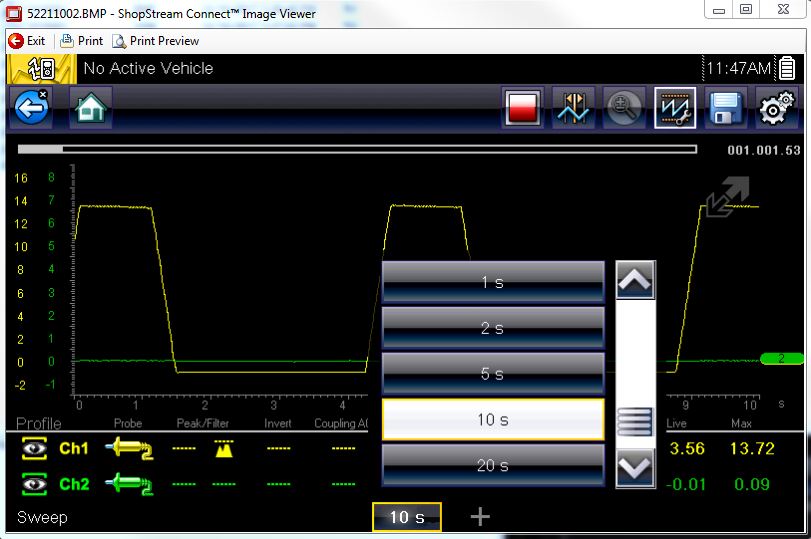Toggle Ch1 visibility eye icon
This screenshot has width=811, height=539.
(35, 449)
